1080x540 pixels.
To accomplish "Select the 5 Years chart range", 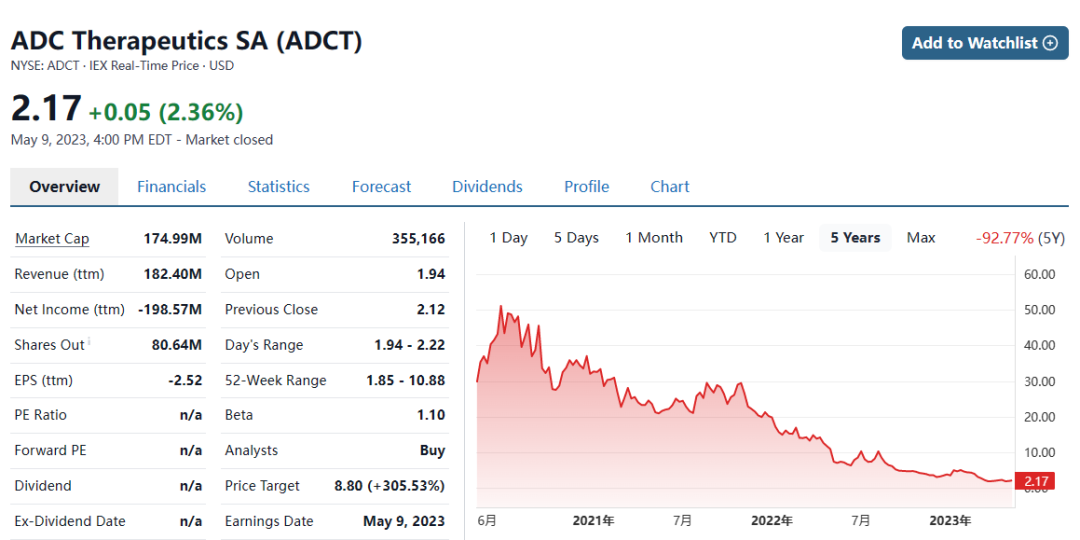I will coord(855,238).
